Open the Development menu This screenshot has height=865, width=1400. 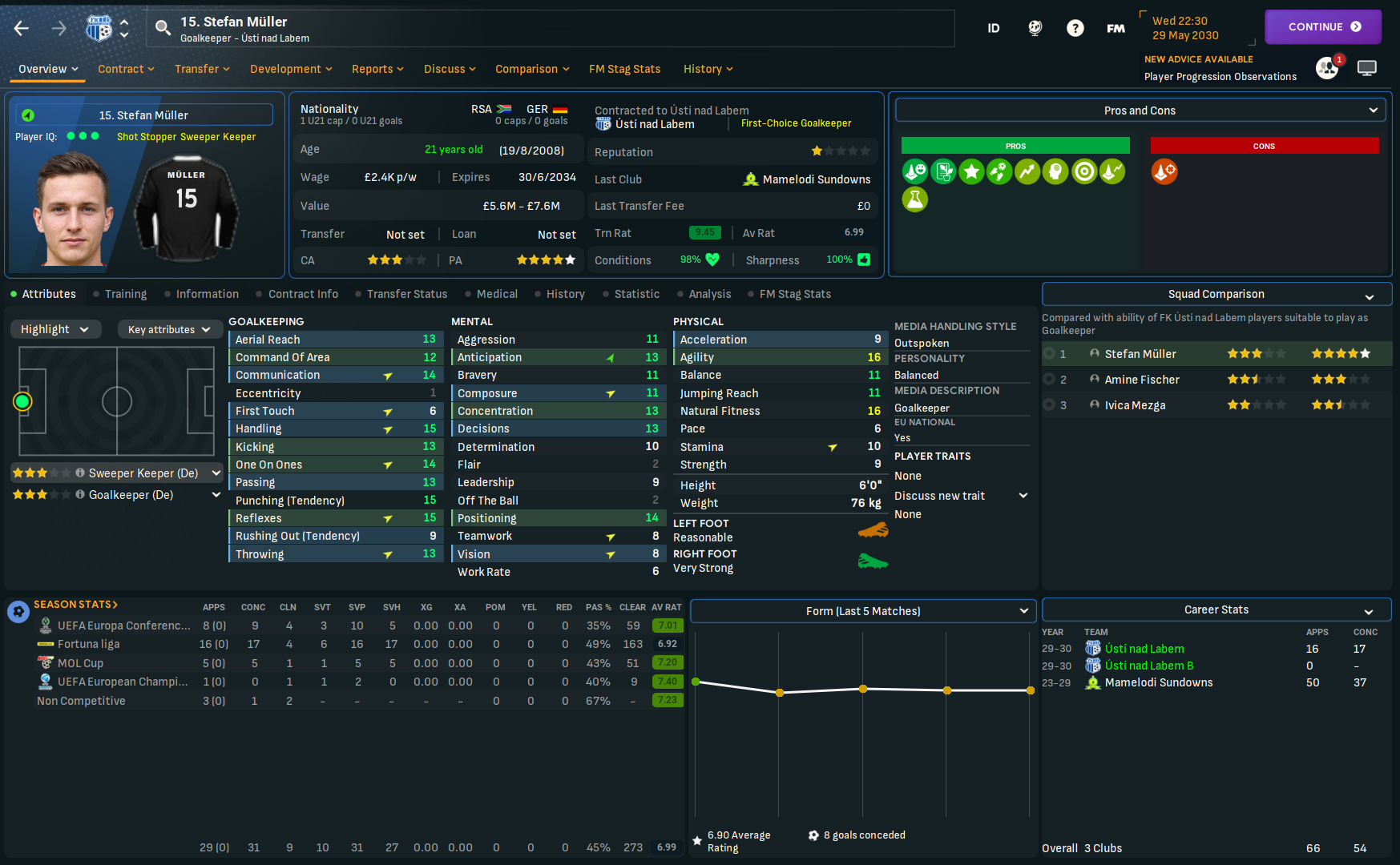pos(291,69)
